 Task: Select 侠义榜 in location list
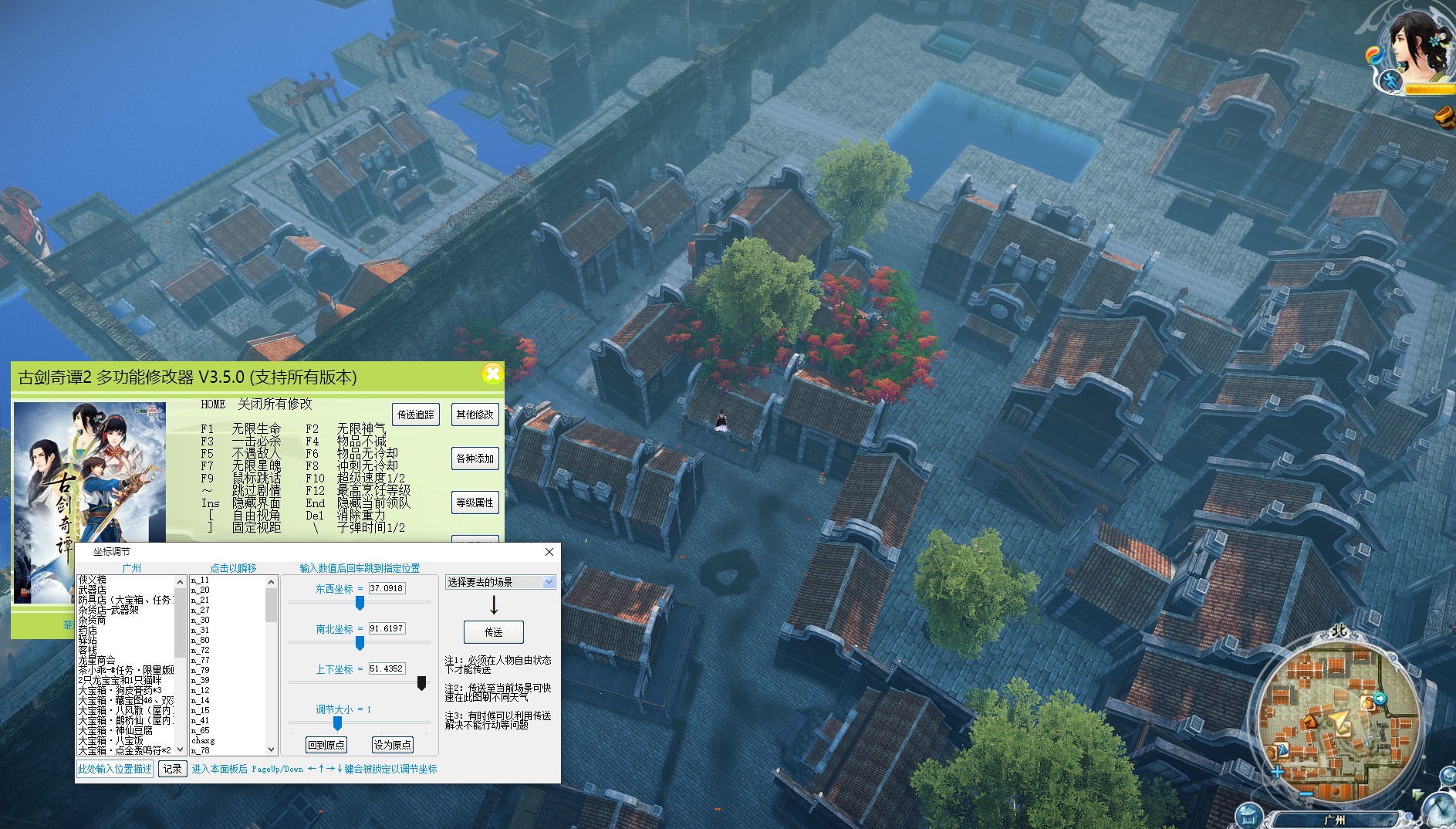click(92, 580)
